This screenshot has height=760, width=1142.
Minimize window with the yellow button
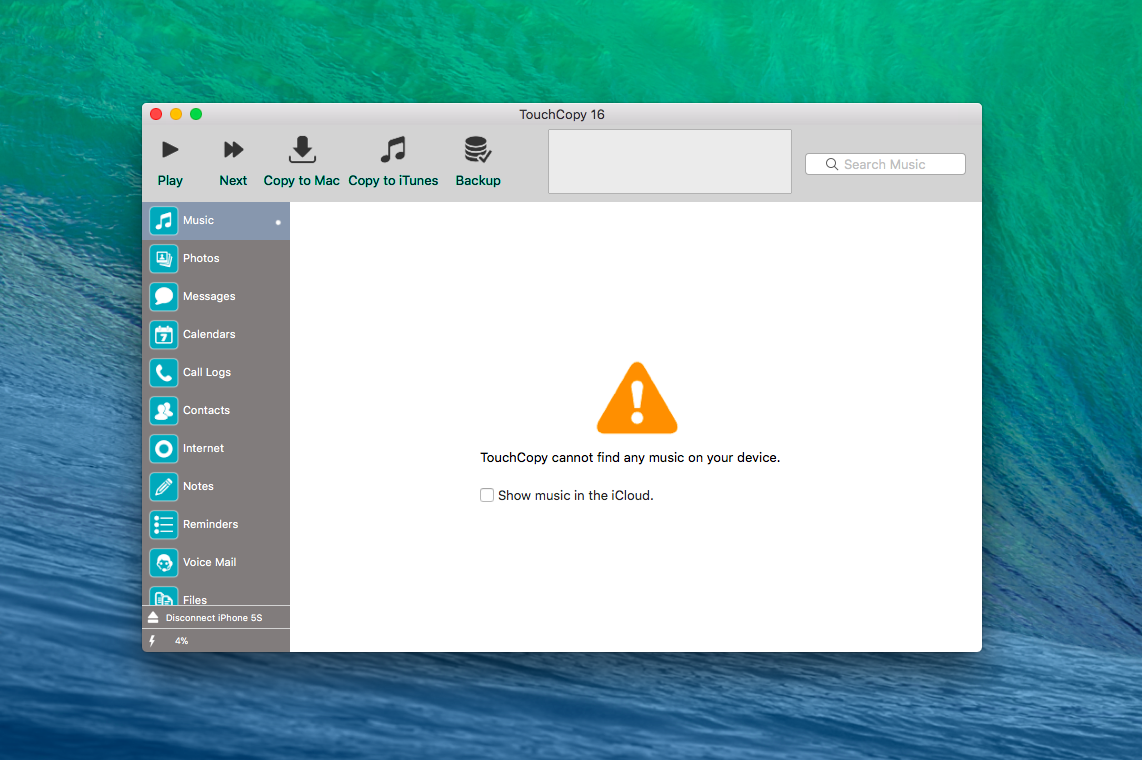pos(176,114)
